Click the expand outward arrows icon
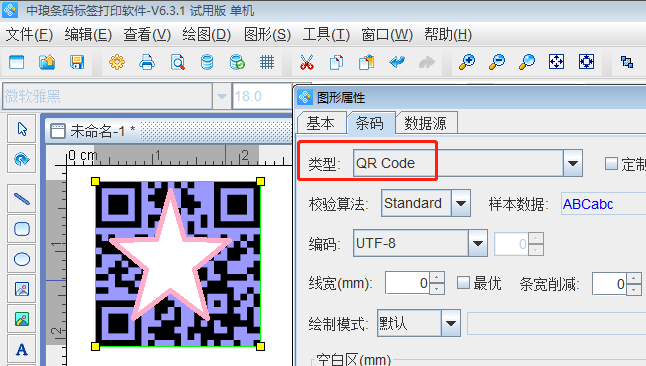The width and height of the screenshot is (646, 366). click(586, 62)
